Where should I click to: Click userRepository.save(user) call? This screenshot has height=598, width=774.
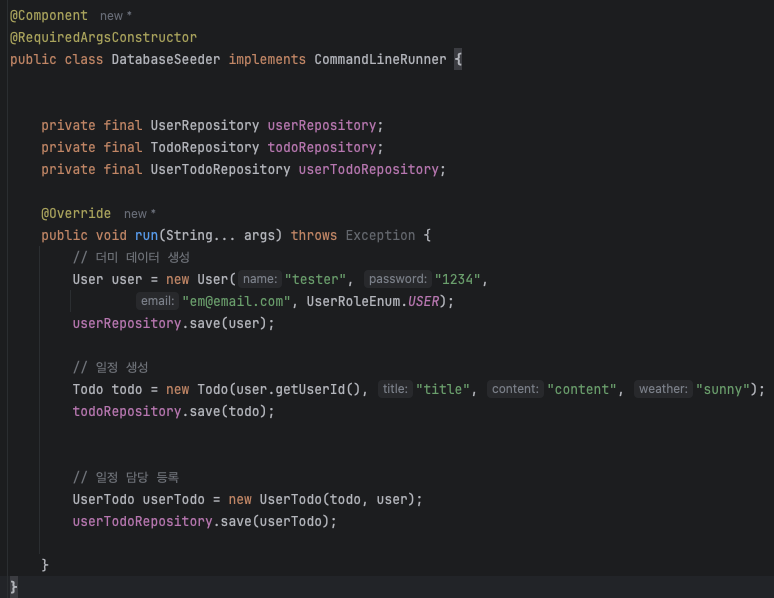173,323
